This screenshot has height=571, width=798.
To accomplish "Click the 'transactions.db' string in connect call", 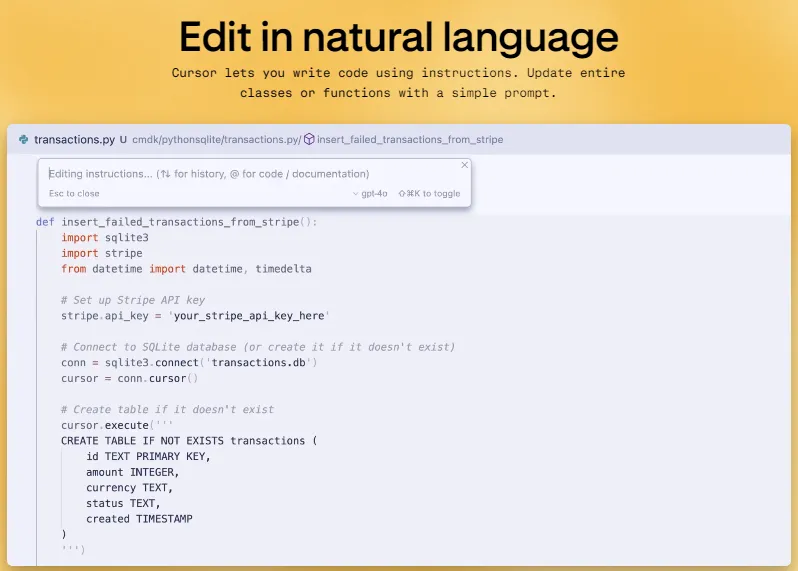I will point(263,362).
